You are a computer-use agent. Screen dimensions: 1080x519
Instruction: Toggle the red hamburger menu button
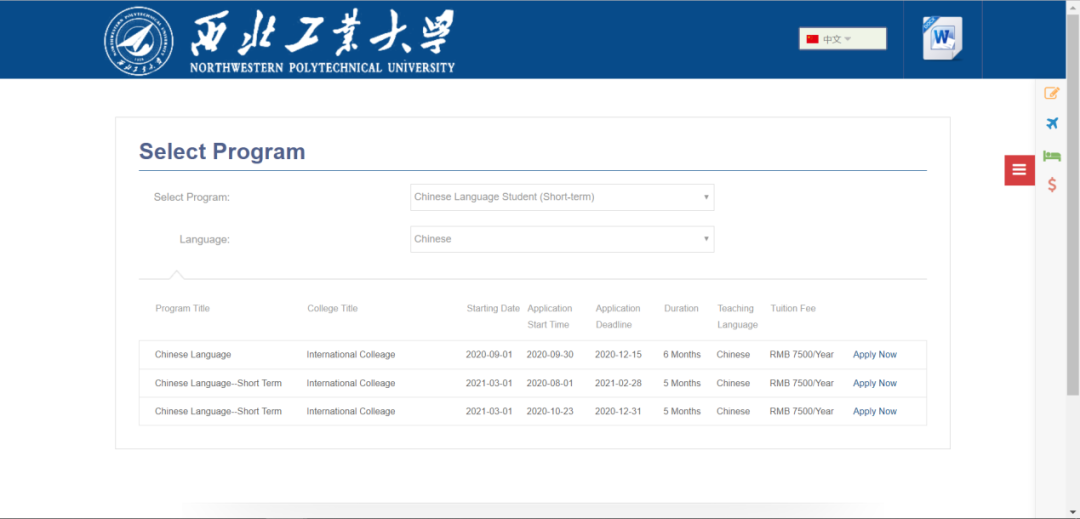pos(1019,170)
